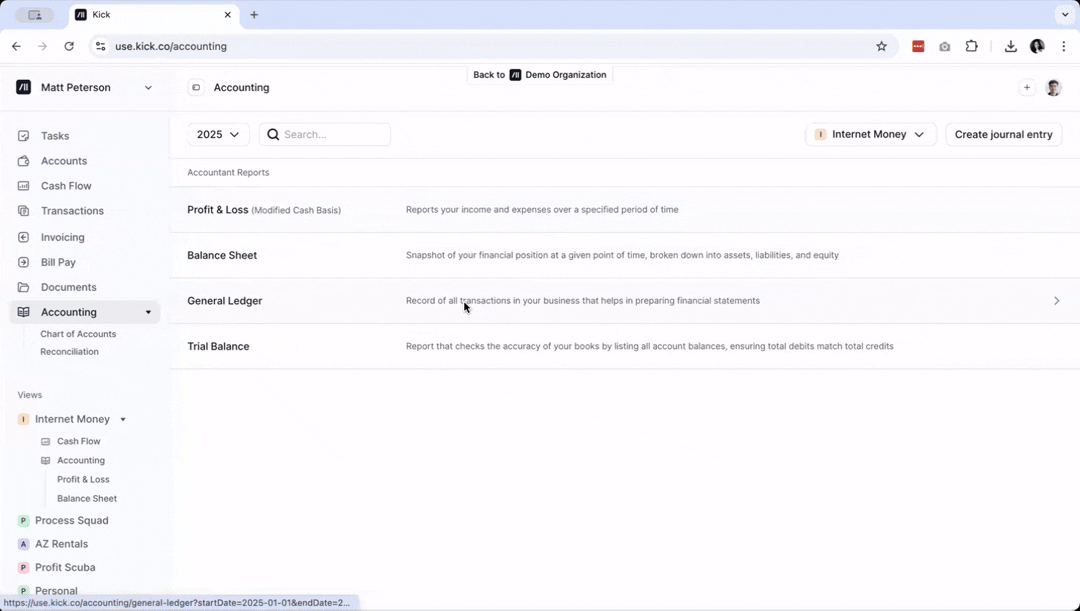Select the Invoicing icon
The width and height of the screenshot is (1080, 611).
coord(23,236)
